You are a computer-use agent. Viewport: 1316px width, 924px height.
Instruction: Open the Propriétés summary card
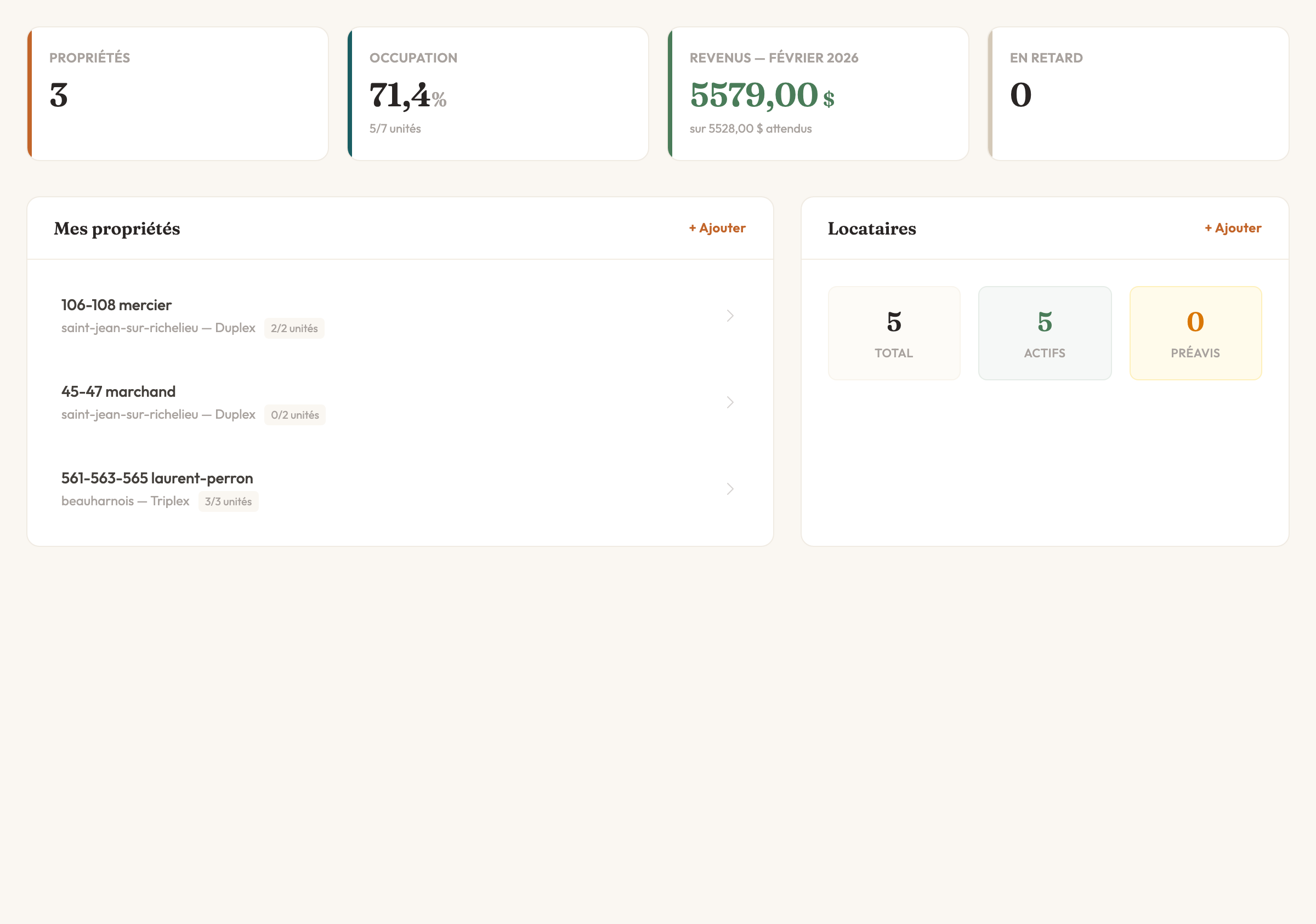click(x=178, y=92)
